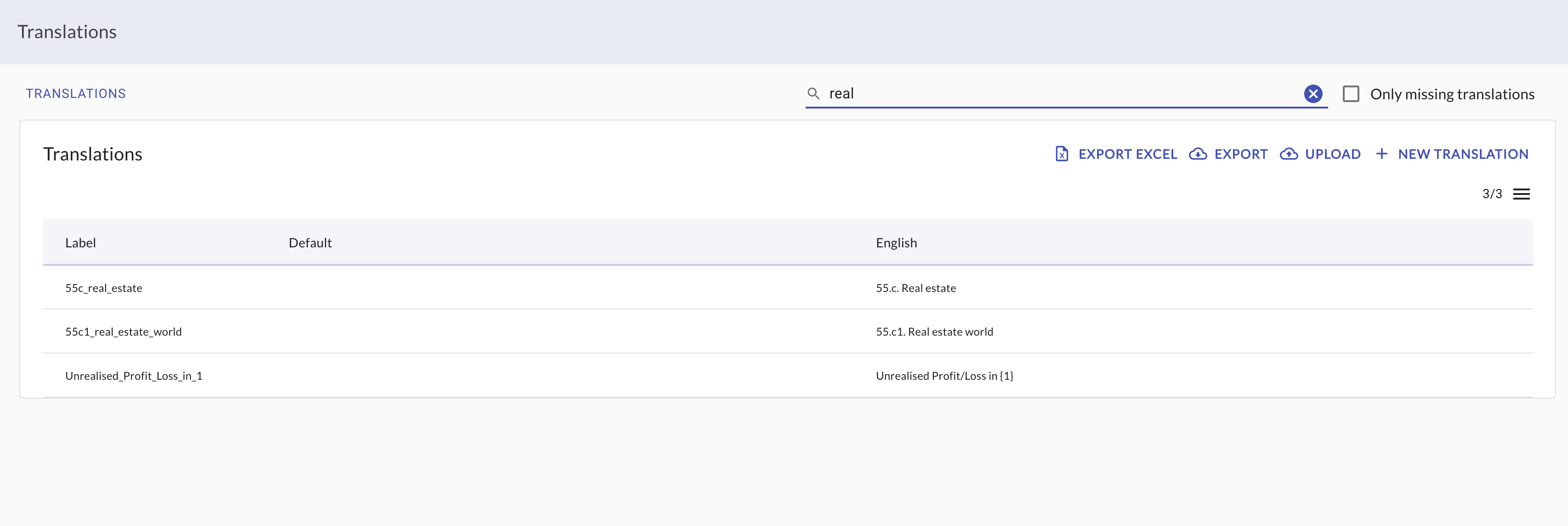This screenshot has height=526, width=1568.
Task: Click the UPLOAD button text
Action: tap(1332, 154)
